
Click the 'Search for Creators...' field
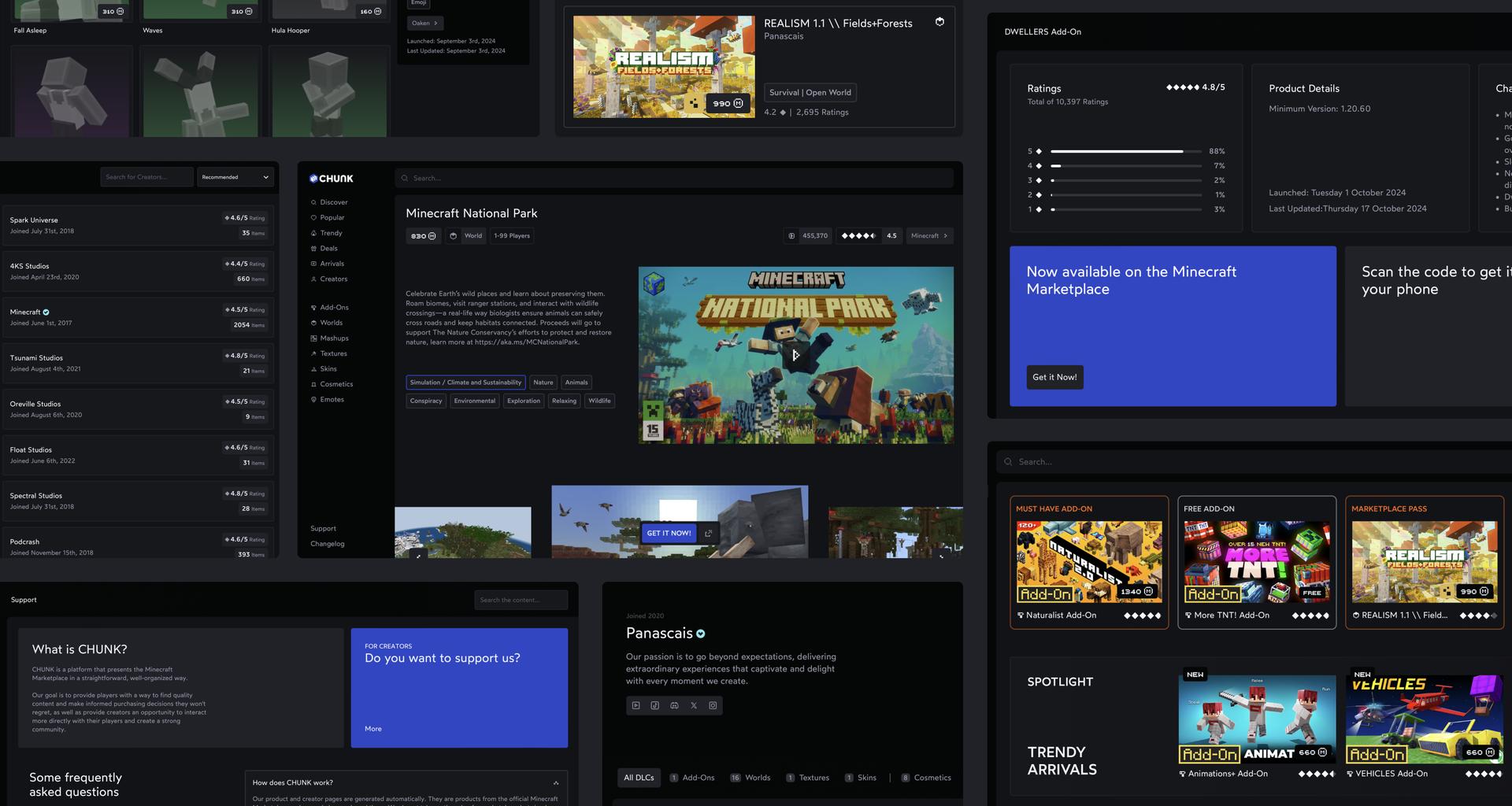coord(146,177)
